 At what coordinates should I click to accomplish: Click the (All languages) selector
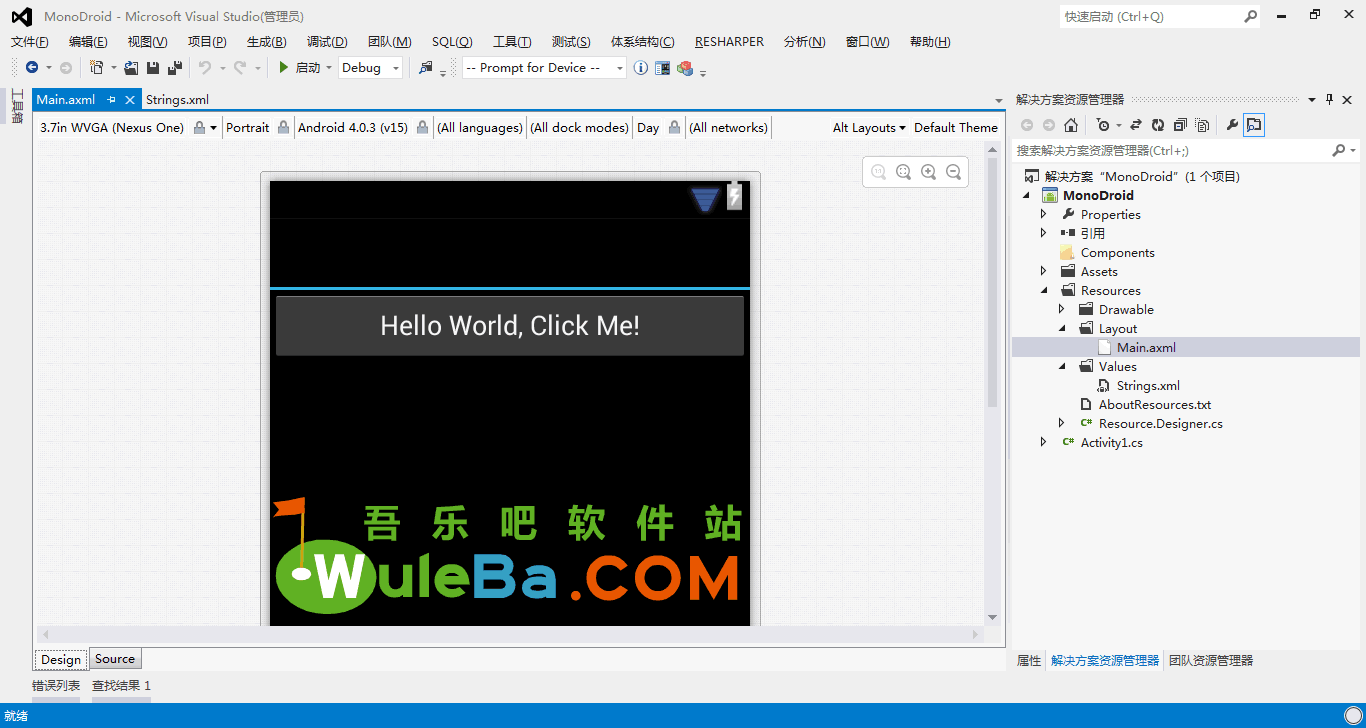pyautogui.click(x=480, y=127)
